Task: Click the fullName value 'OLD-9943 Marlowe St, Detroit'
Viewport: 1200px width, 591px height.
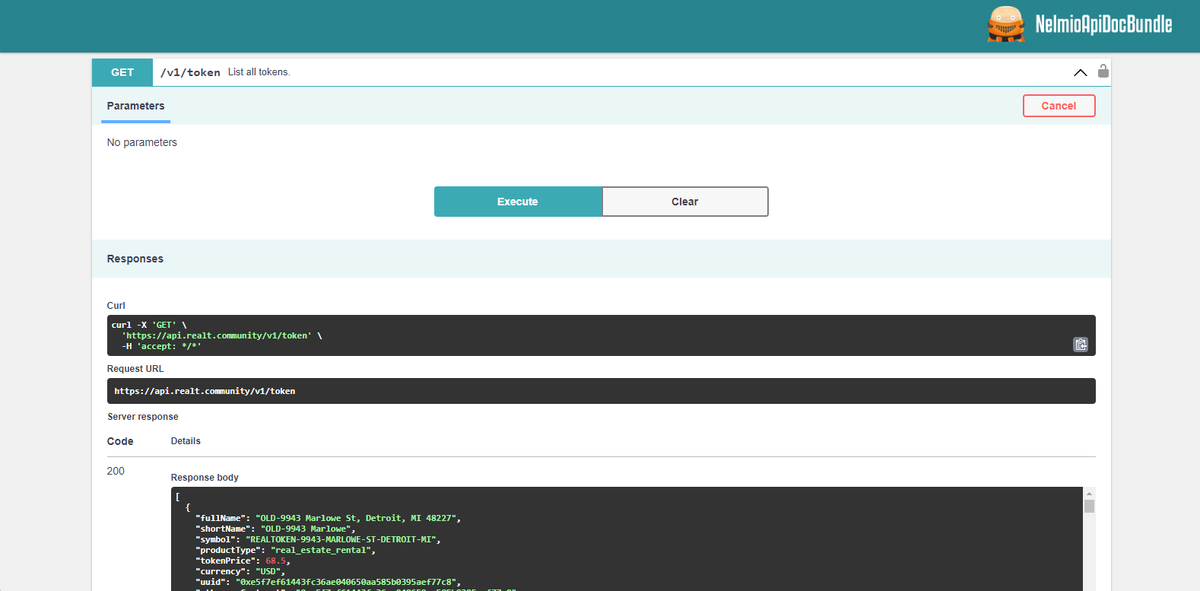Action: [x=357, y=517]
